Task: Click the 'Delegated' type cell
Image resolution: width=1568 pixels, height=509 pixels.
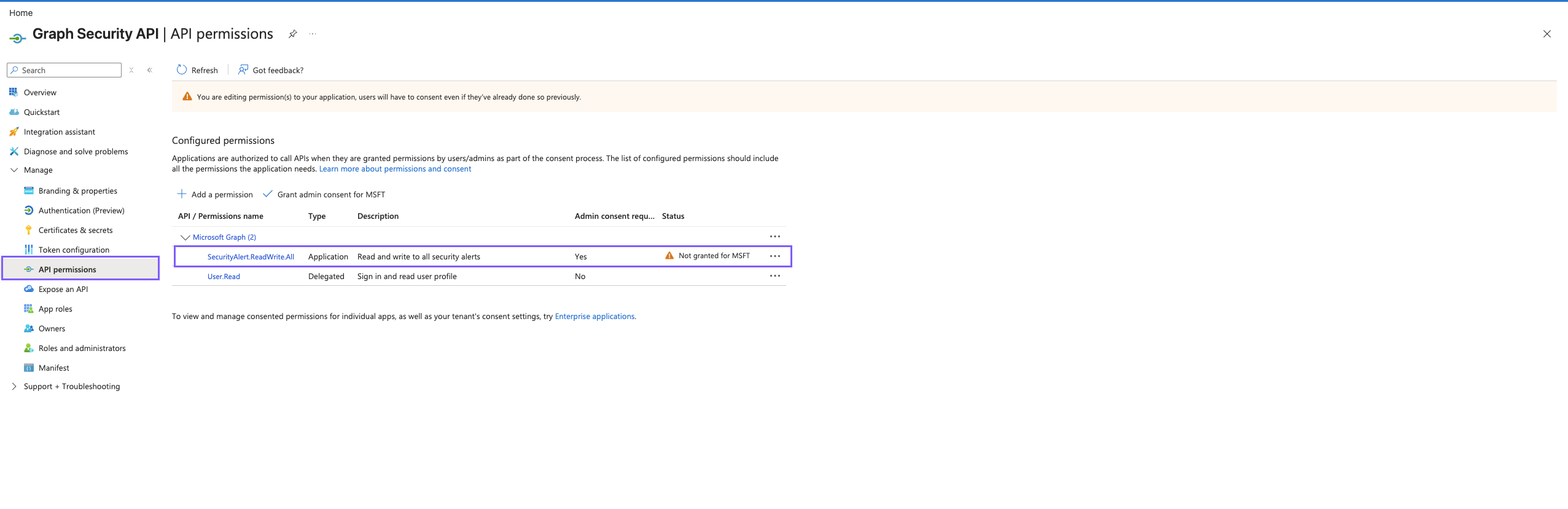Action: click(326, 277)
